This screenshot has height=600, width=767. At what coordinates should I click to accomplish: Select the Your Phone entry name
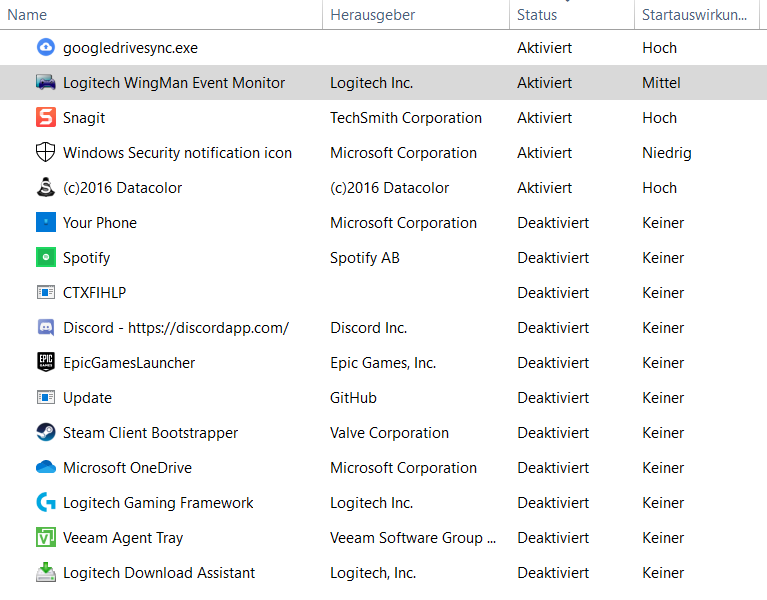coord(100,222)
